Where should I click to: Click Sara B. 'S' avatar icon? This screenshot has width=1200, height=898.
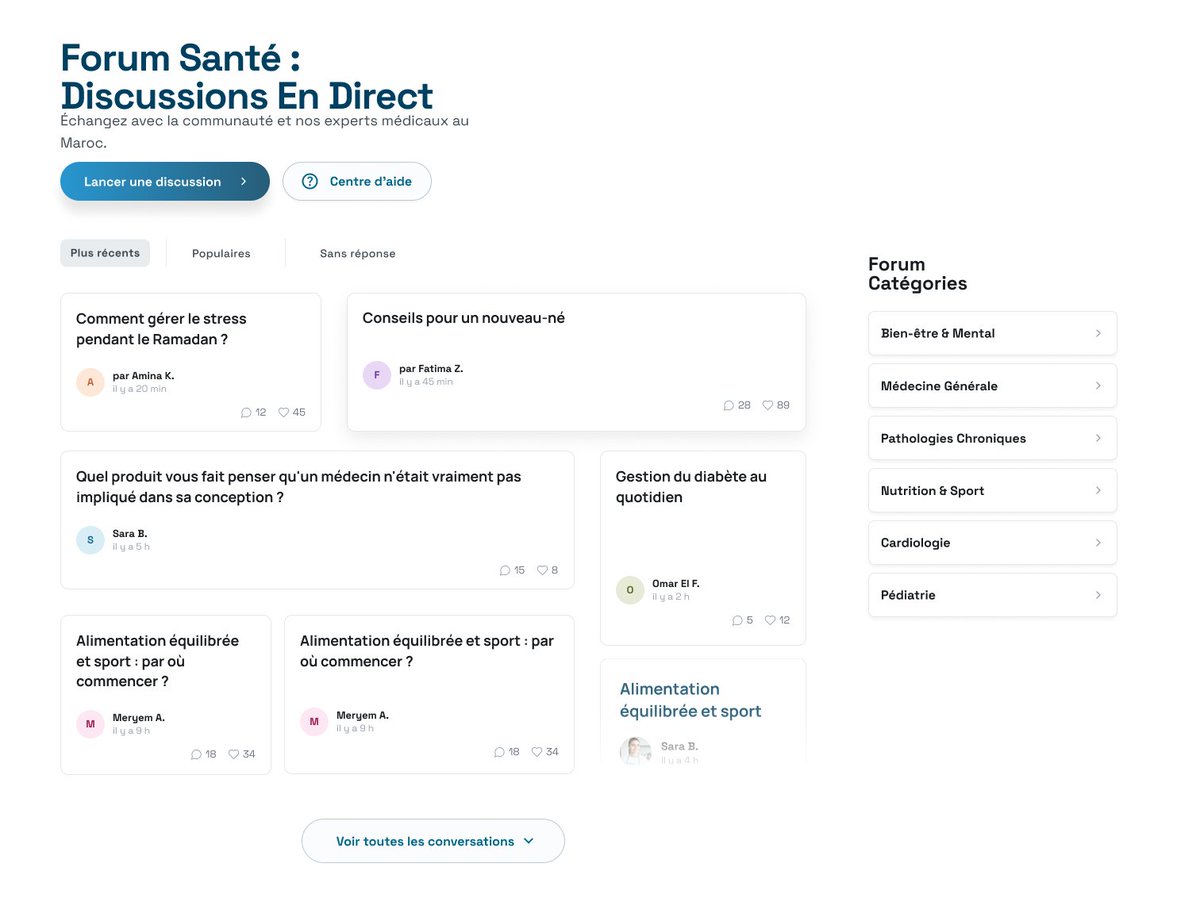tap(90, 540)
